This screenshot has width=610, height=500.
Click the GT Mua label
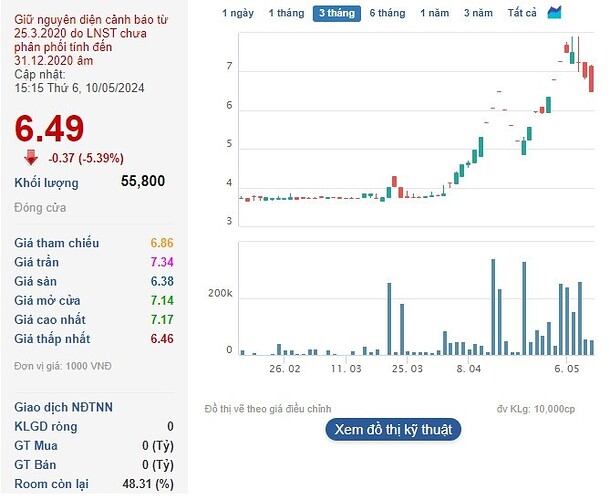[x=36, y=446]
